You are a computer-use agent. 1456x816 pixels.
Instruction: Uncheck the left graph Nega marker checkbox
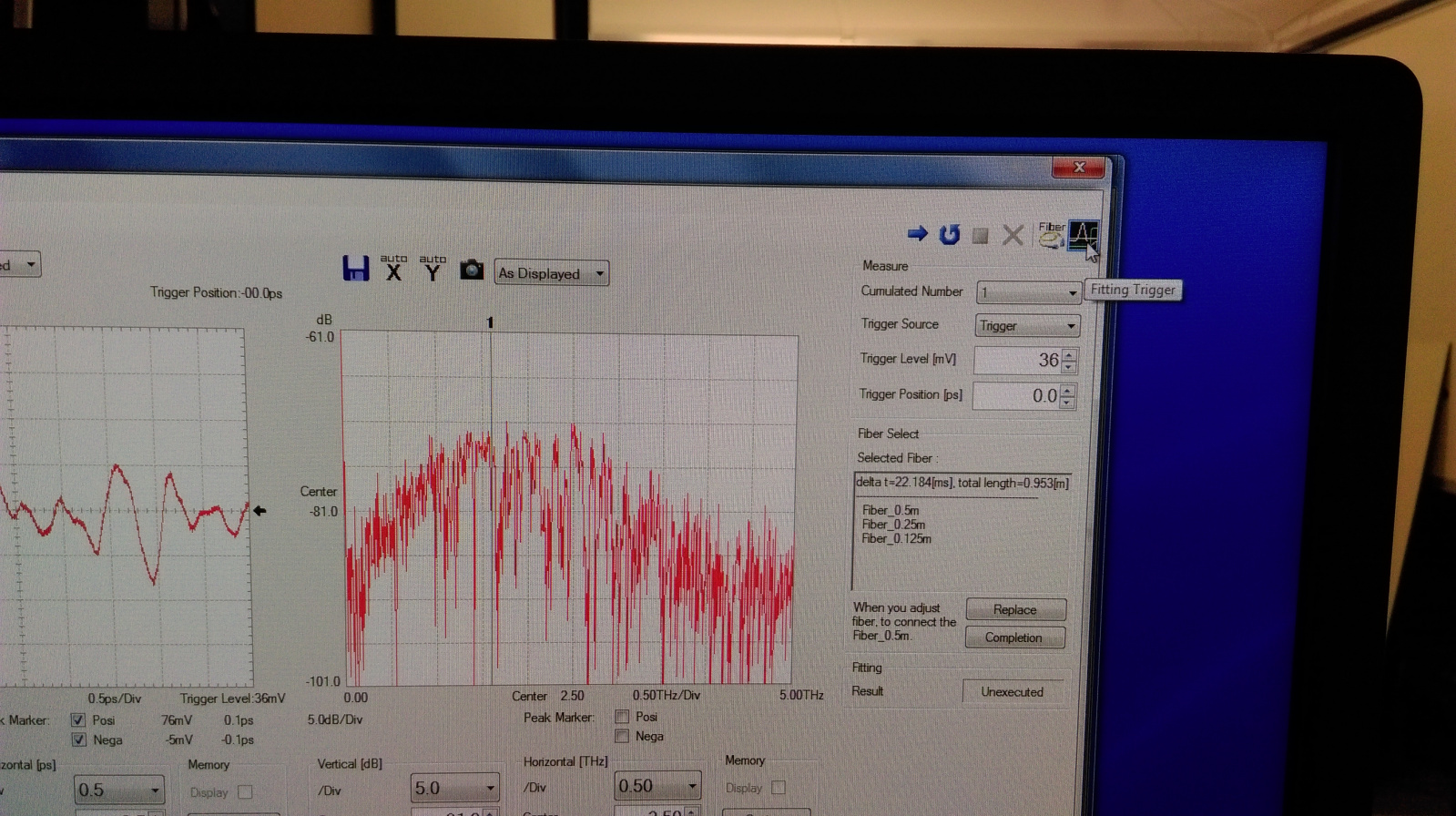tap(79, 739)
